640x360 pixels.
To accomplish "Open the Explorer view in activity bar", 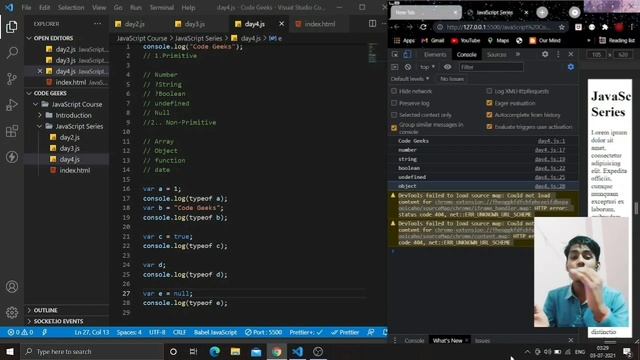I will [x=12, y=27].
